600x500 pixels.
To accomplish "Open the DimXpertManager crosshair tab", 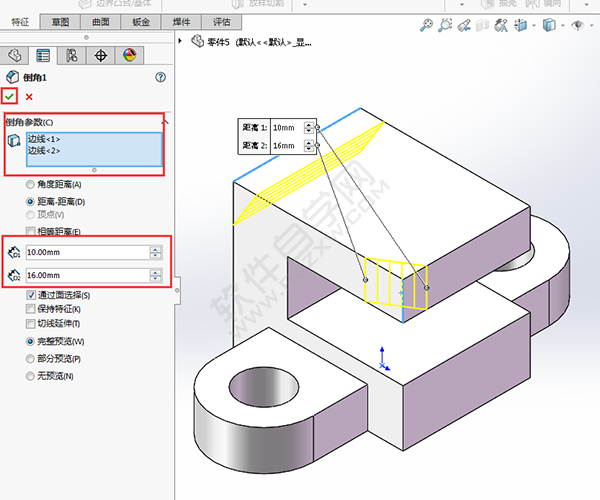I will point(101,55).
